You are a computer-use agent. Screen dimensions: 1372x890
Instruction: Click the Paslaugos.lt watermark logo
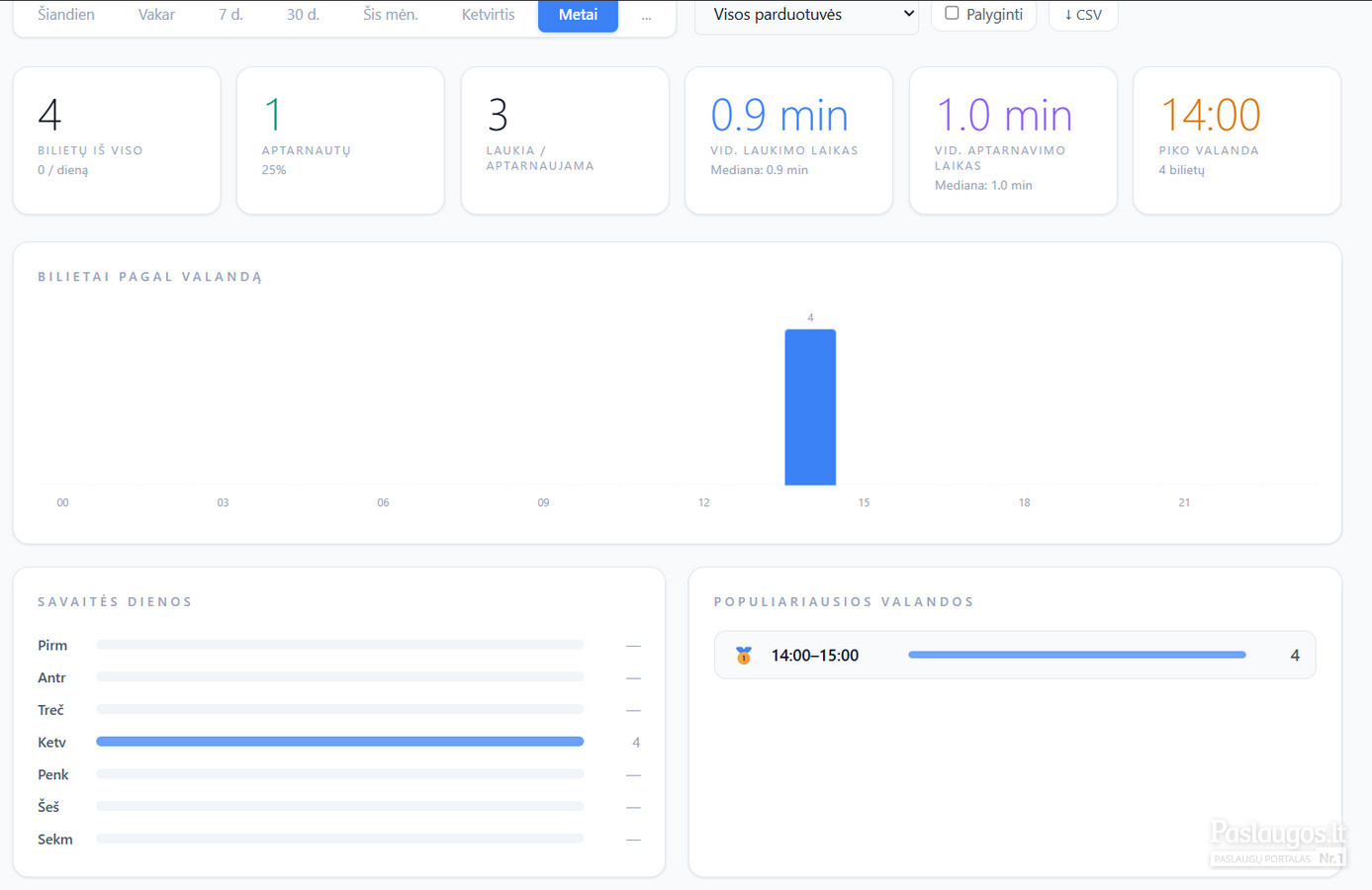[x=1277, y=844]
